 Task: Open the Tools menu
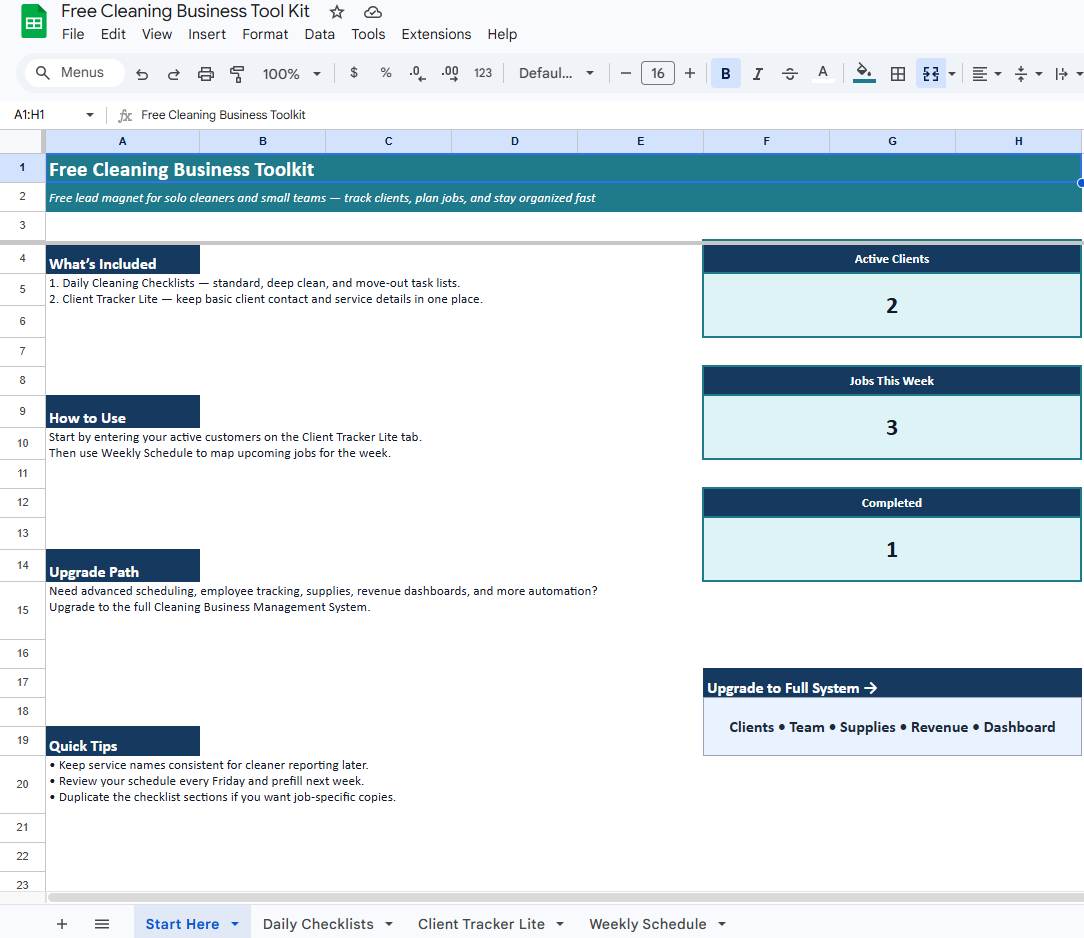(x=368, y=34)
